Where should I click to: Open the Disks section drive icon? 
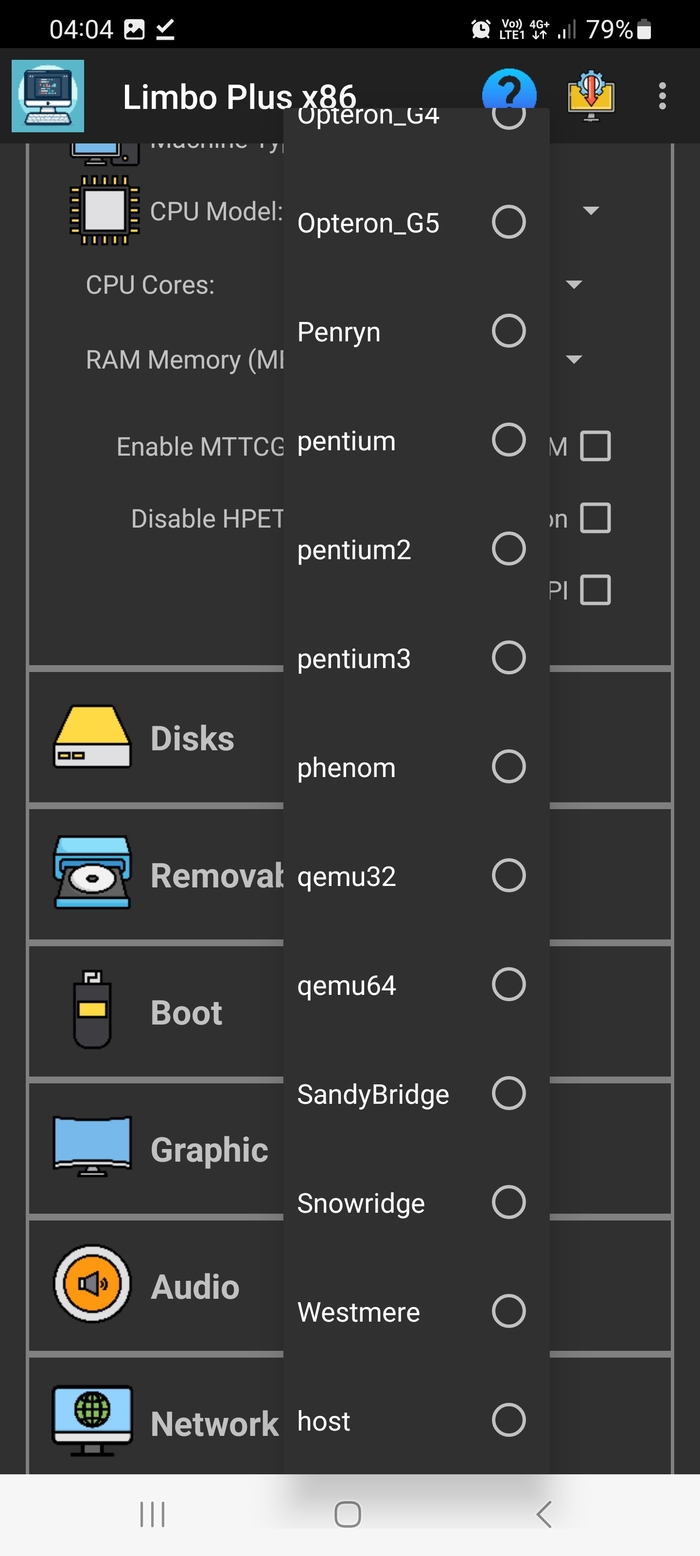92,738
